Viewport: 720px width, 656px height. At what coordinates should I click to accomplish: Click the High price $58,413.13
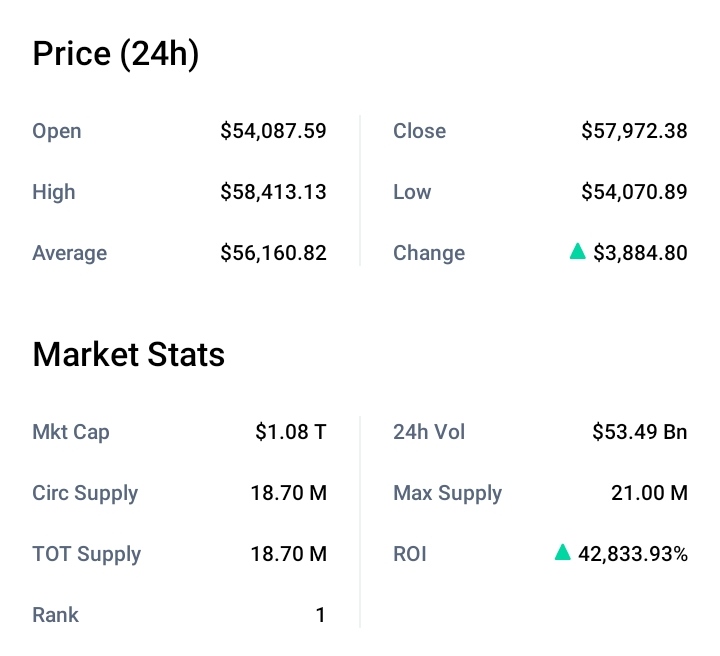point(273,192)
